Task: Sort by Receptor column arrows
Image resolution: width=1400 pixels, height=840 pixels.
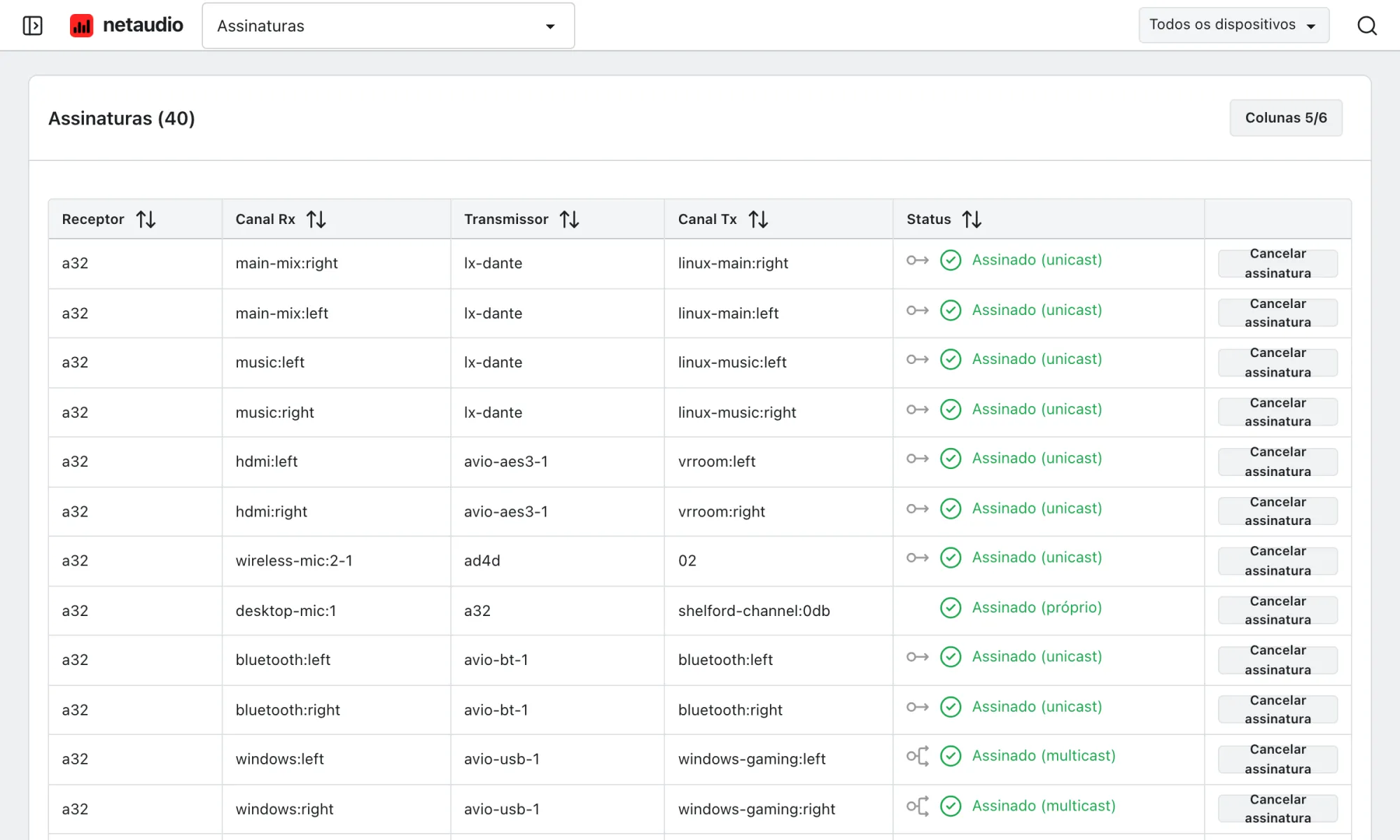Action: pyautogui.click(x=146, y=220)
